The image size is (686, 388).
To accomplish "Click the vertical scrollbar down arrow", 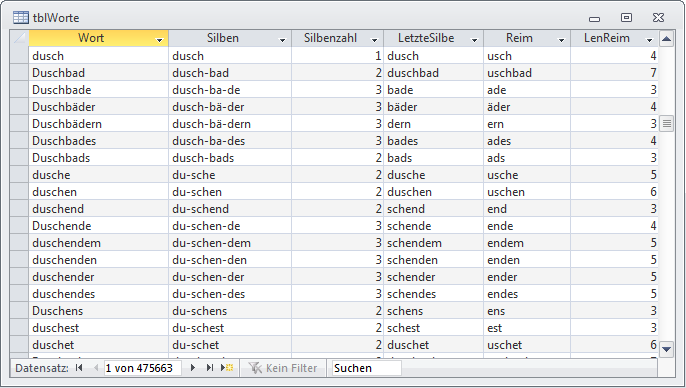I will (x=666, y=349).
